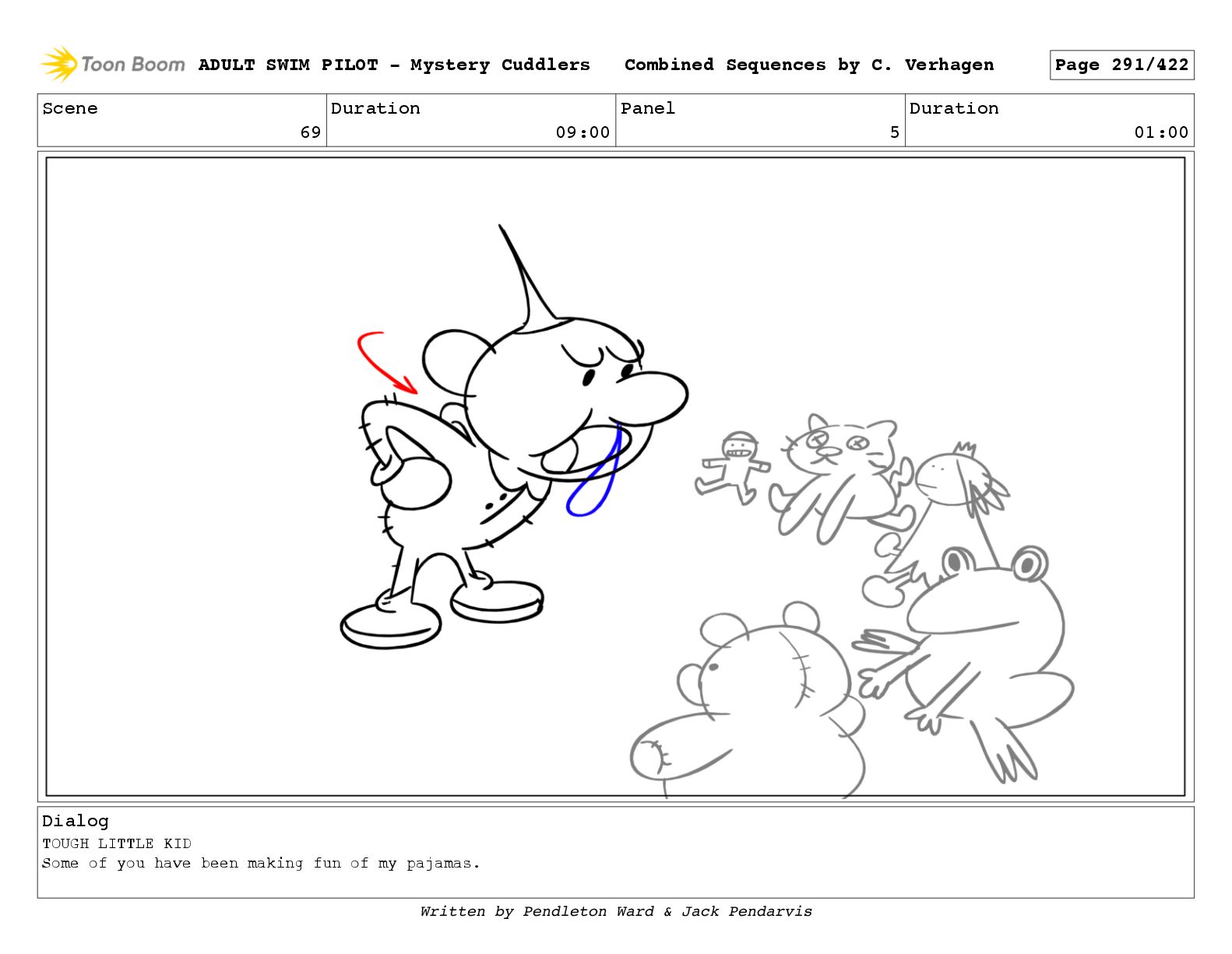The image size is (1232, 954).
Task: Click the 'Page 291/422' box
Action: 1121,65
